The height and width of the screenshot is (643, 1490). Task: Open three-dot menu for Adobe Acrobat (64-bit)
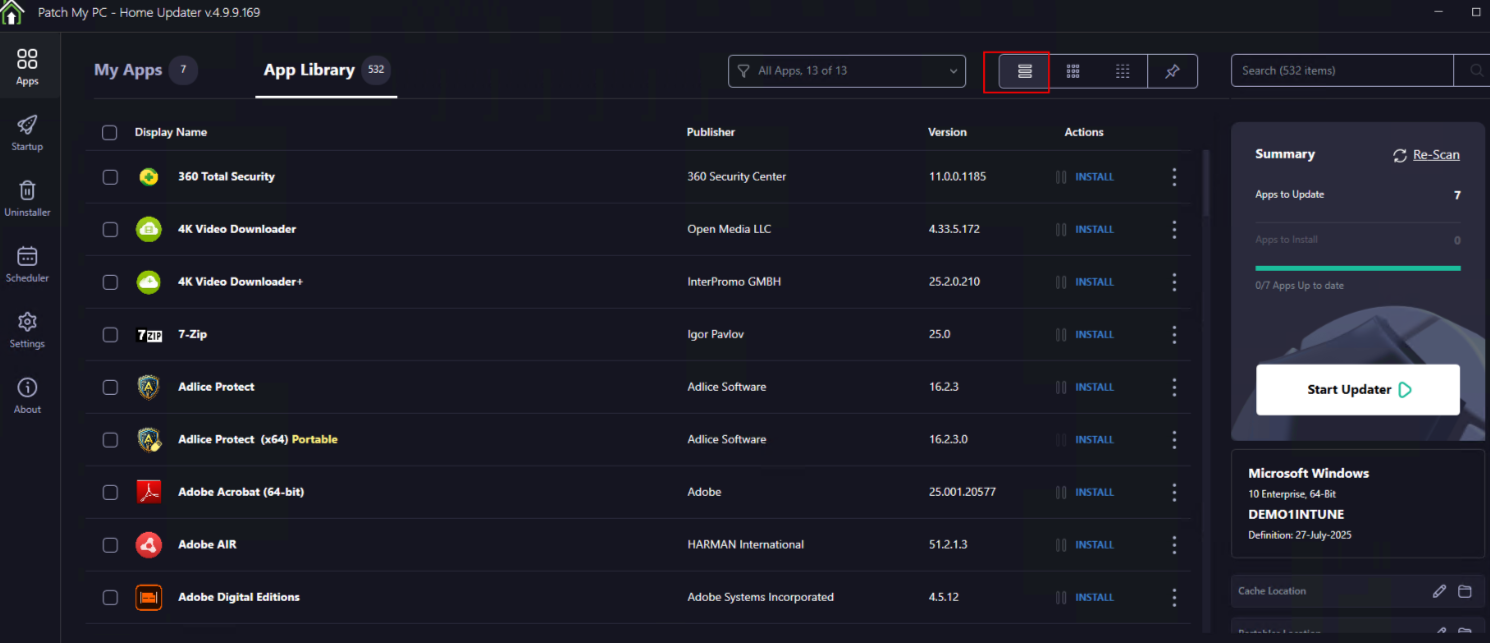1174,492
